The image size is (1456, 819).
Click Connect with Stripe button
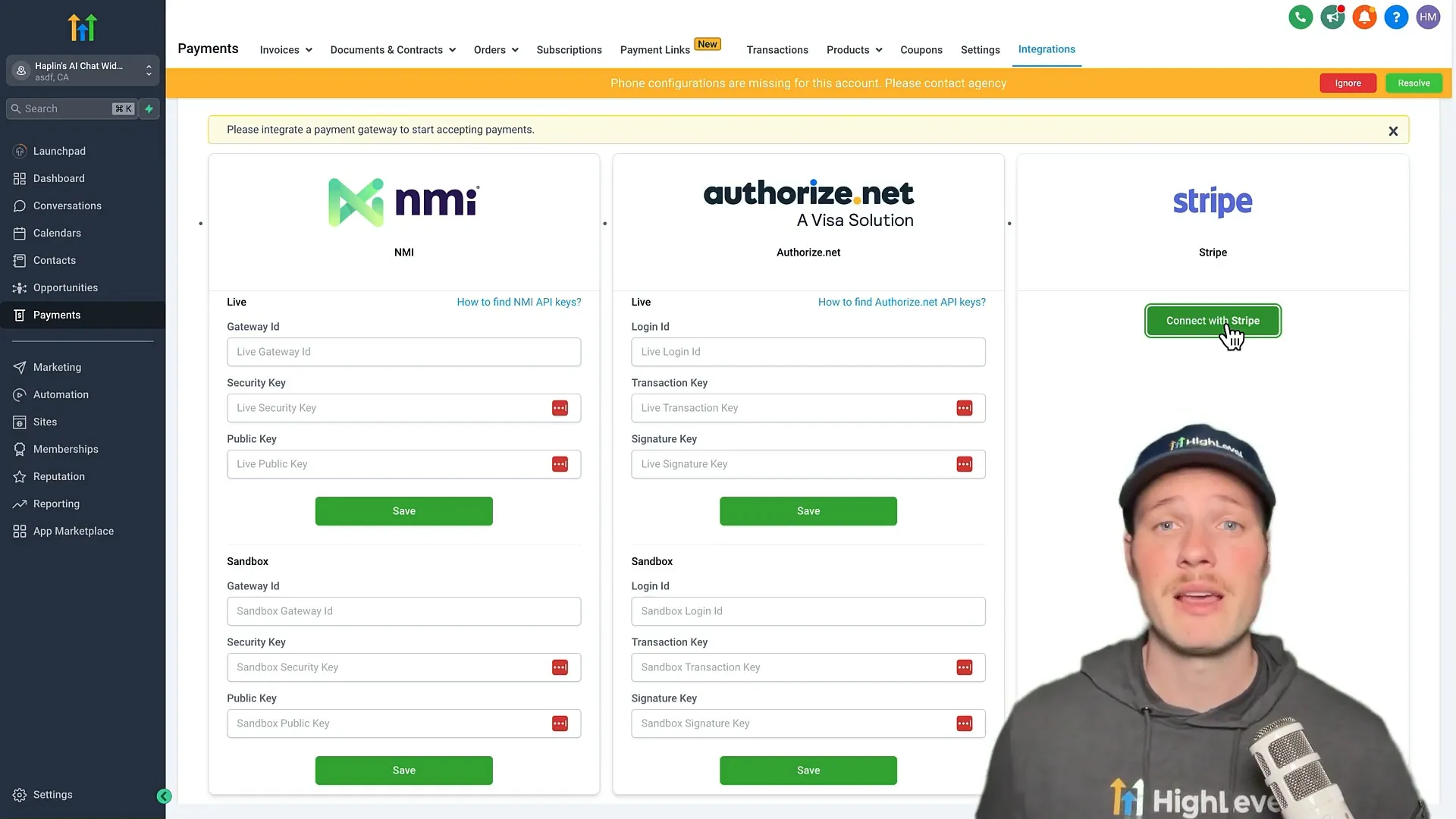(x=1213, y=321)
